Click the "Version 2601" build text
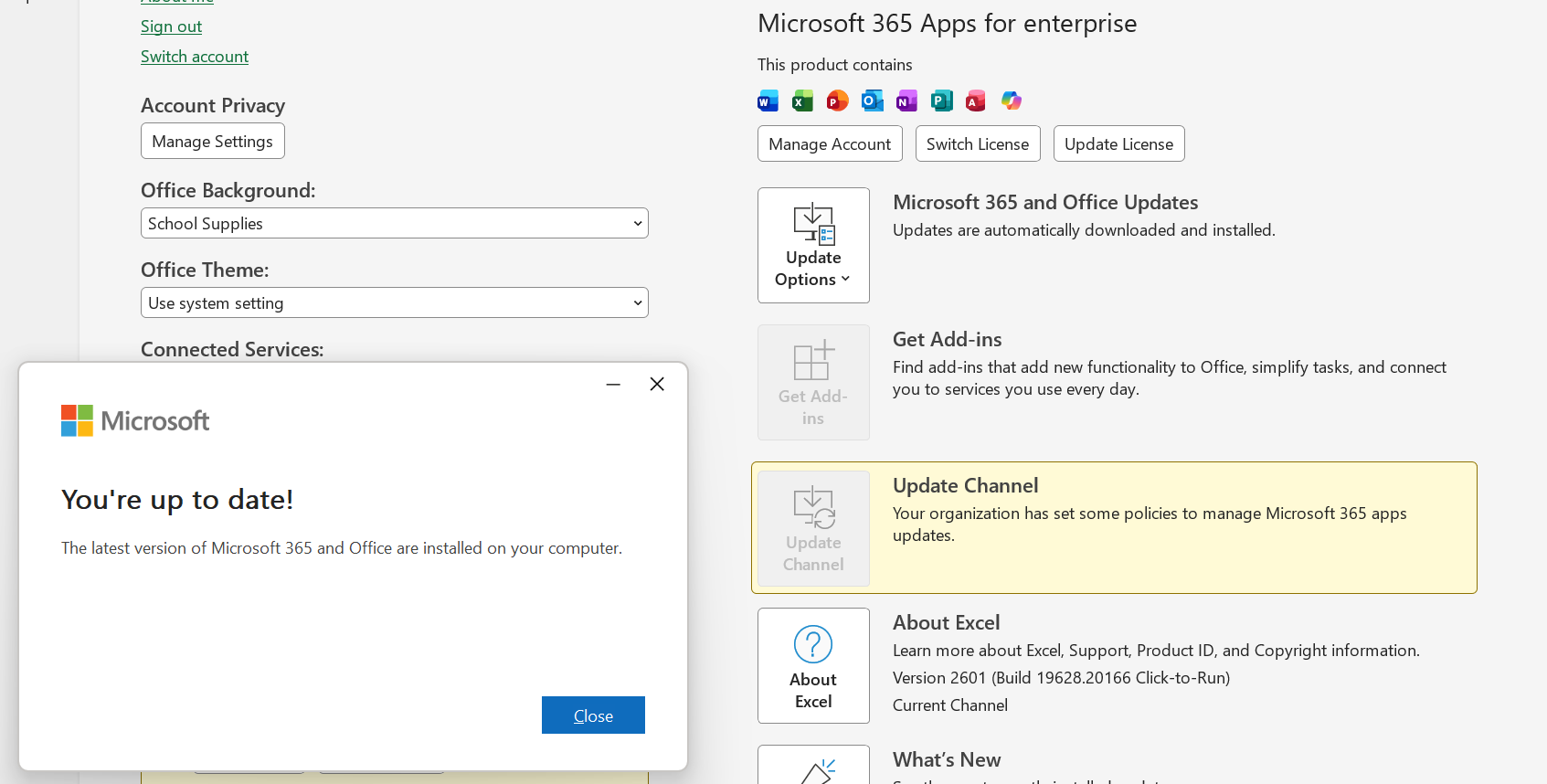1547x784 pixels. pyautogui.click(x=1062, y=678)
